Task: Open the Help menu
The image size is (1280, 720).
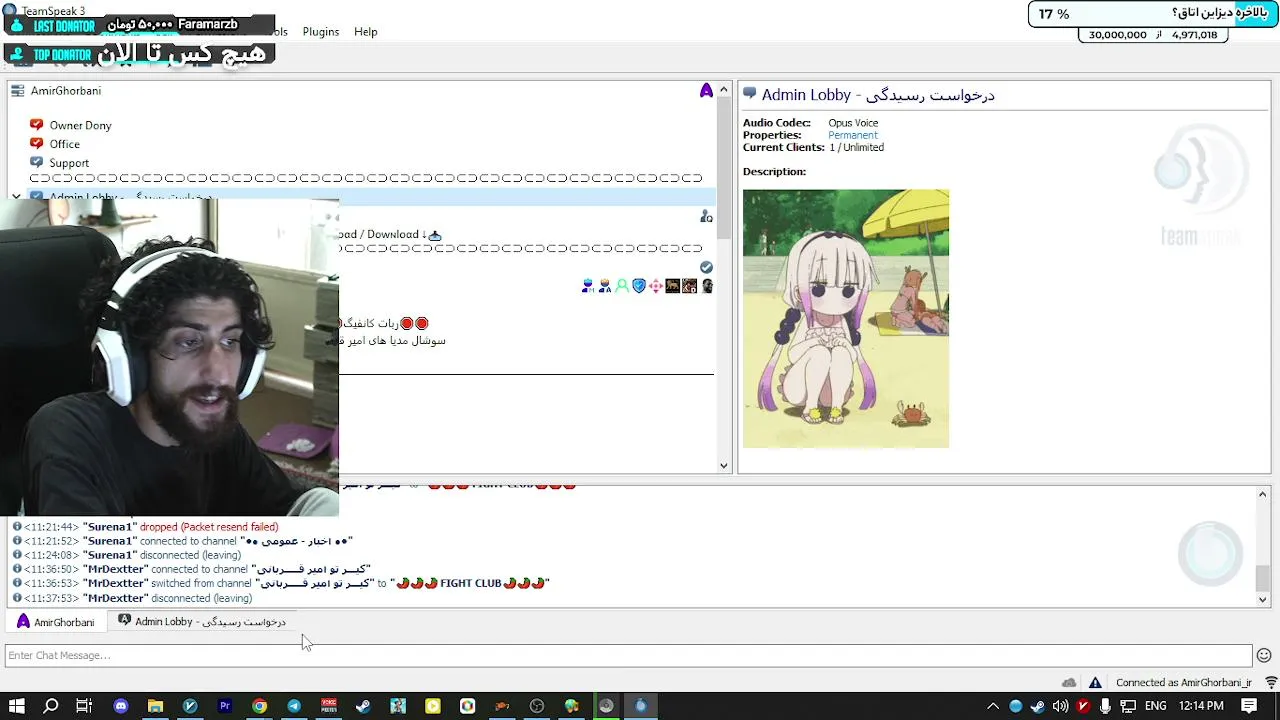Action: [366, 32]
